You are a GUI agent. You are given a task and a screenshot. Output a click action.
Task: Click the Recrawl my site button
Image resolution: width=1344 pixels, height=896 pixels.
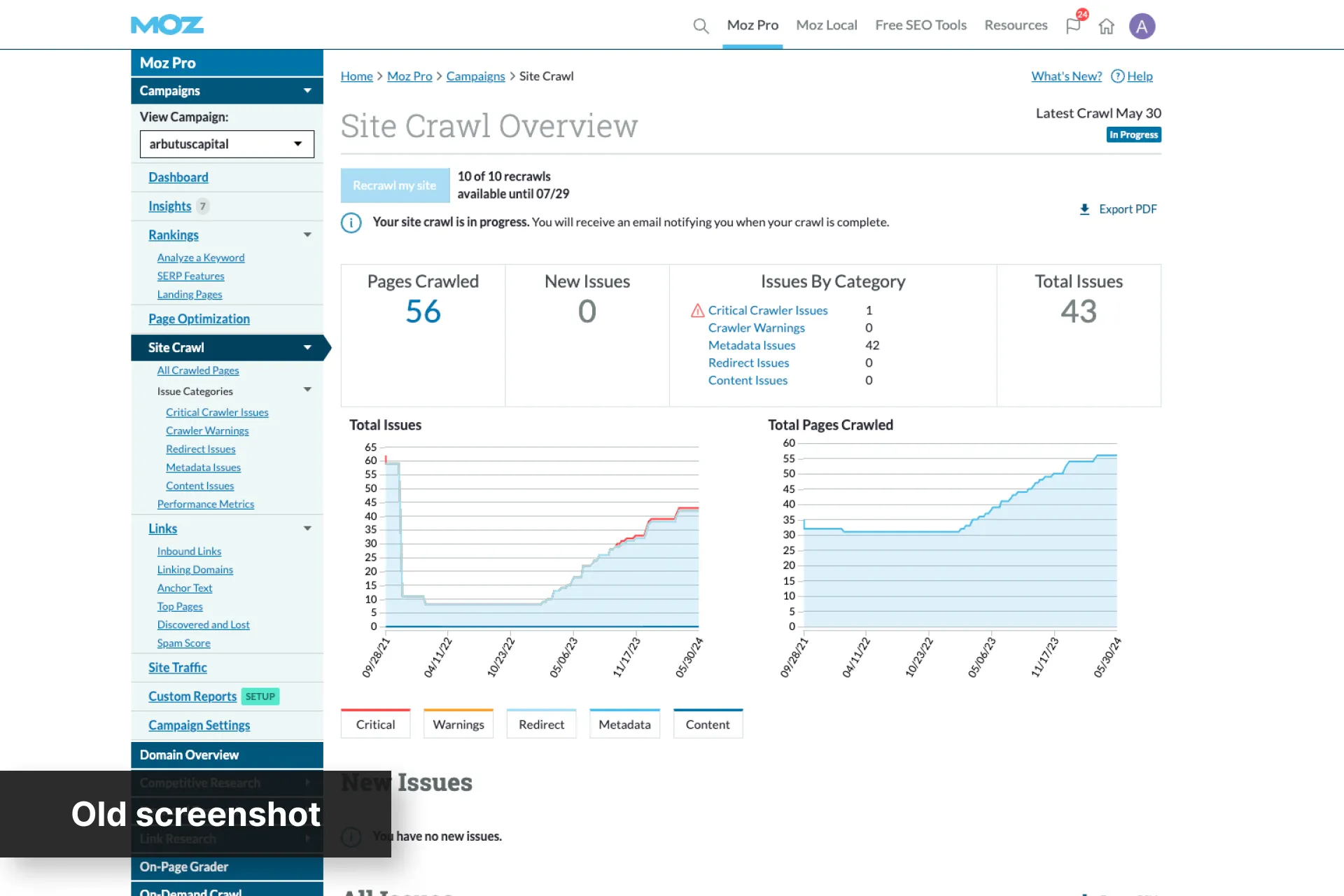click(395, 185)
